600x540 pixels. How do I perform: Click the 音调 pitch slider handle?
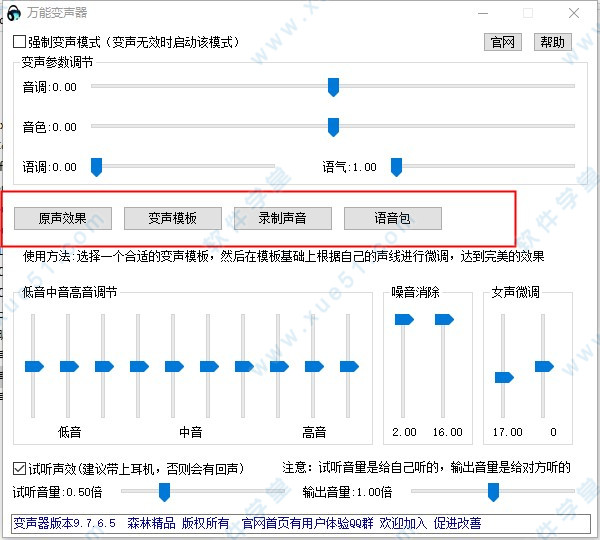tap(333, 87)
